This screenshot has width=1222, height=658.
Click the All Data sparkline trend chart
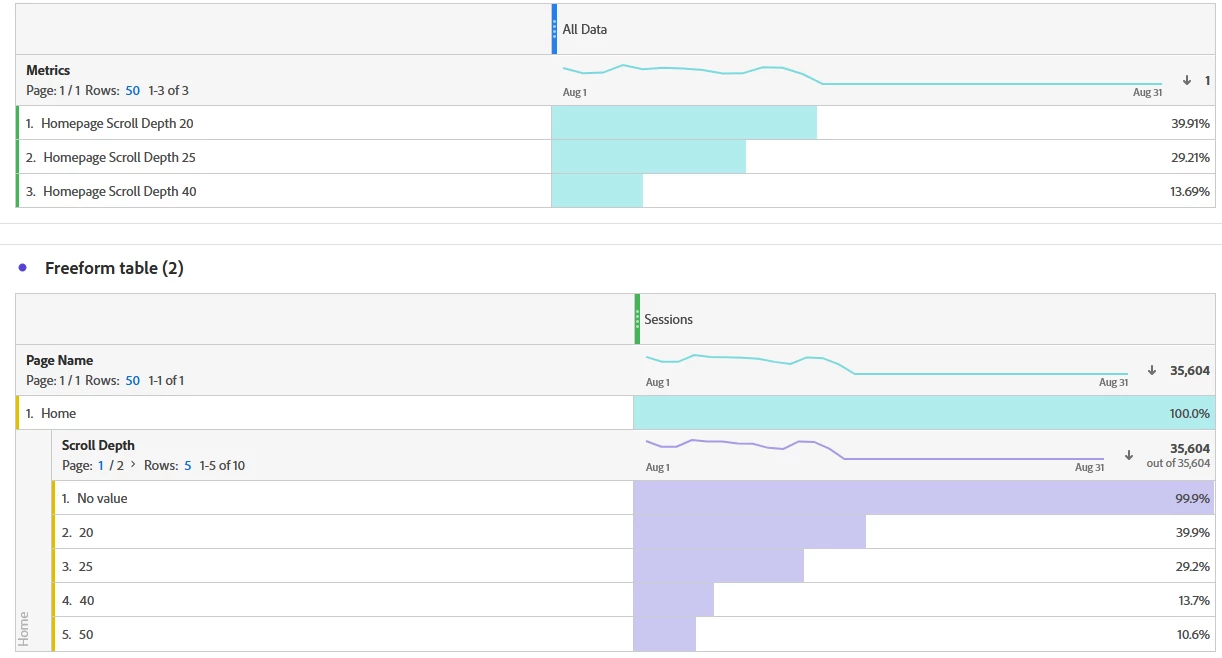(x=862, y=75)
